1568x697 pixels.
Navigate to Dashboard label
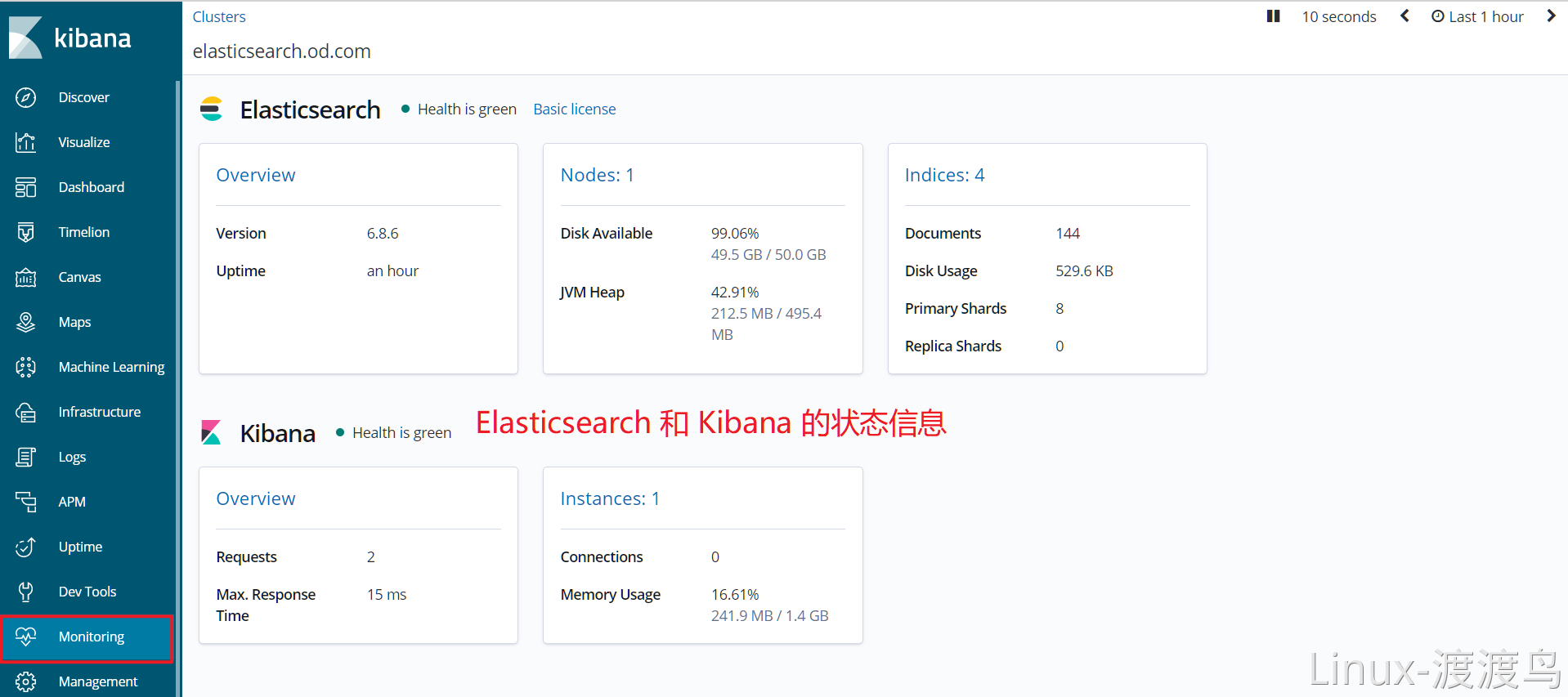click(x=92, y=187)
